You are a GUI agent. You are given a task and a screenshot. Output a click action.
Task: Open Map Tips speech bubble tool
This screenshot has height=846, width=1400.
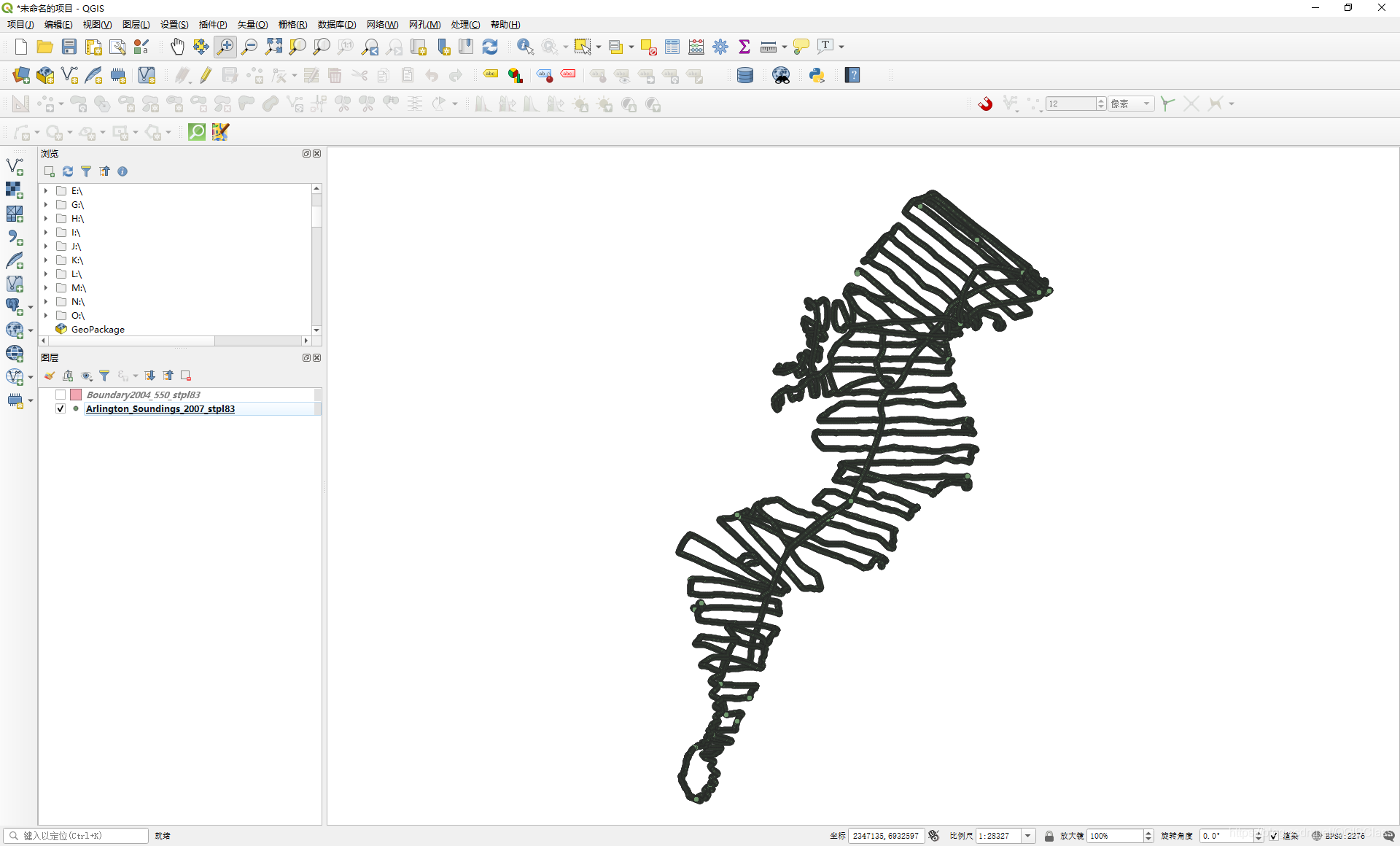tap(801, 47)
